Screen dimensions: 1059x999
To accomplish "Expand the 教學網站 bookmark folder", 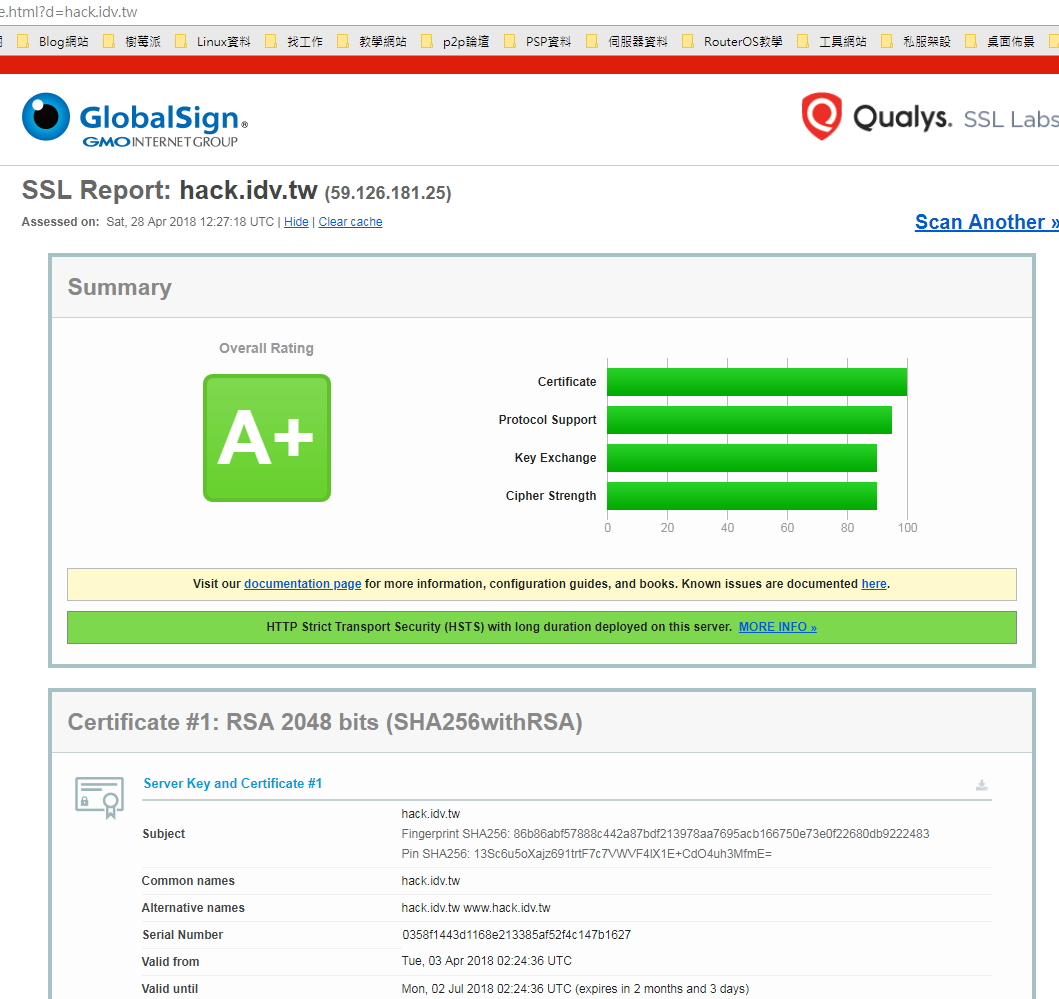I will point(372,41).
